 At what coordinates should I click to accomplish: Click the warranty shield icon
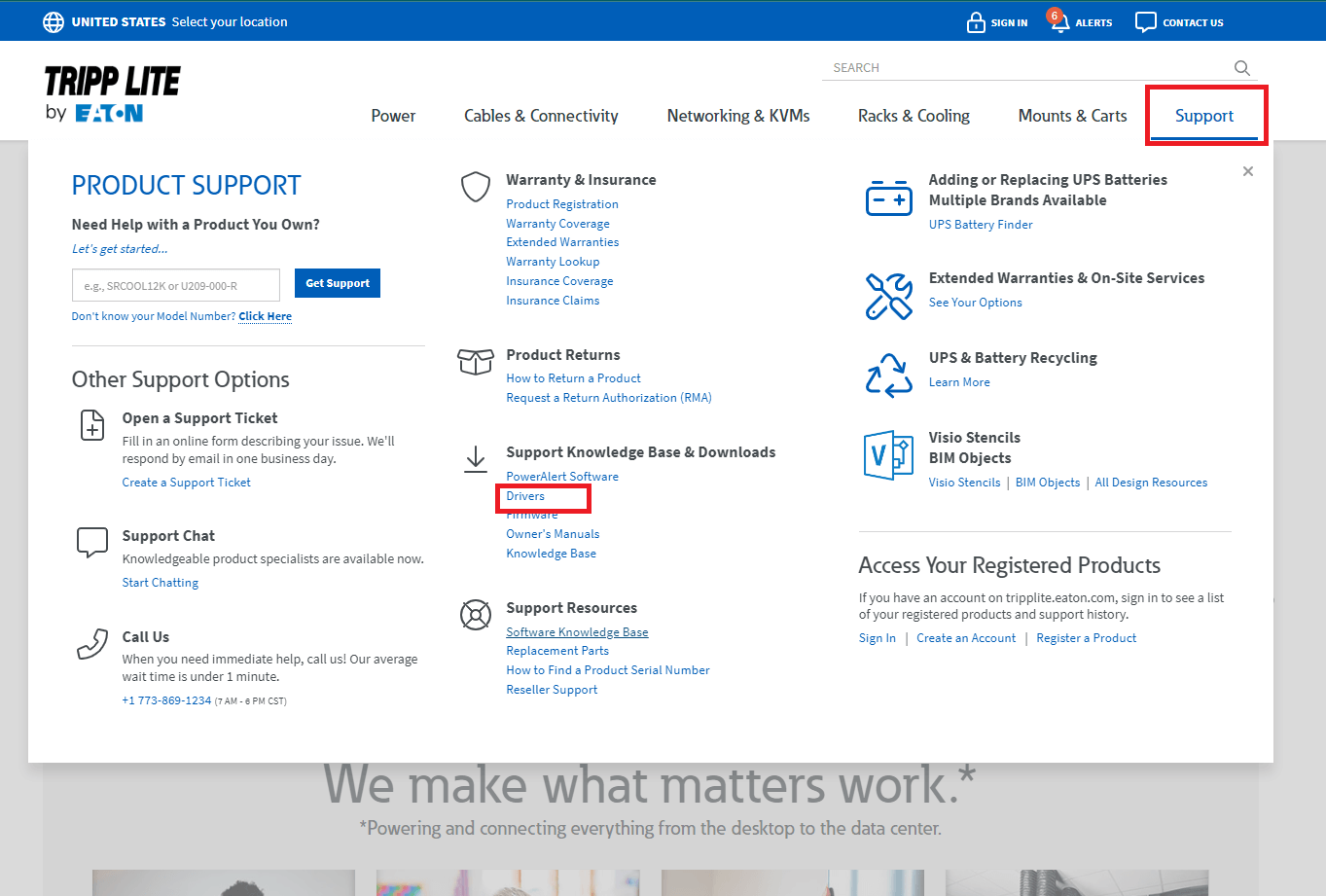point(475,187)
